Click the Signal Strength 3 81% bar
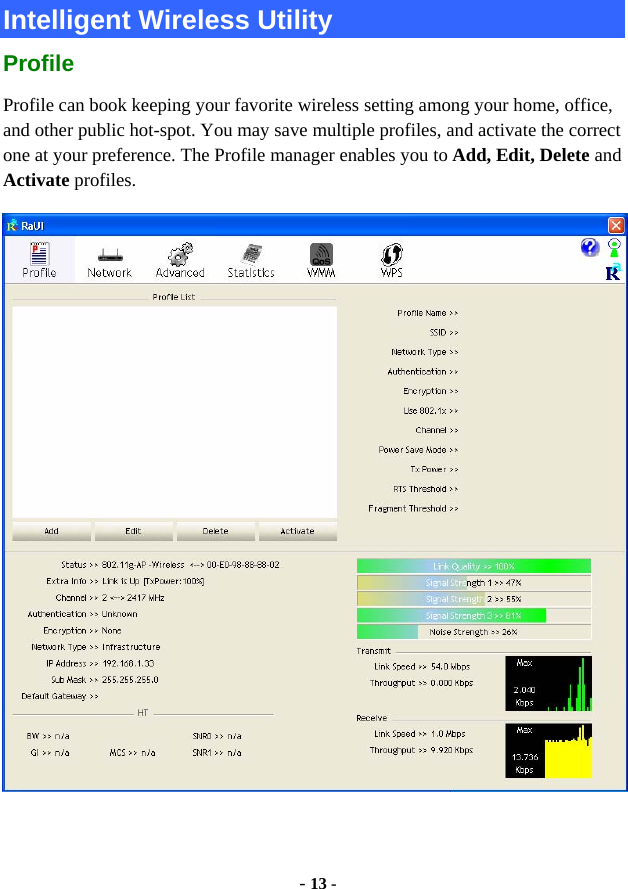 pos(474,615)
